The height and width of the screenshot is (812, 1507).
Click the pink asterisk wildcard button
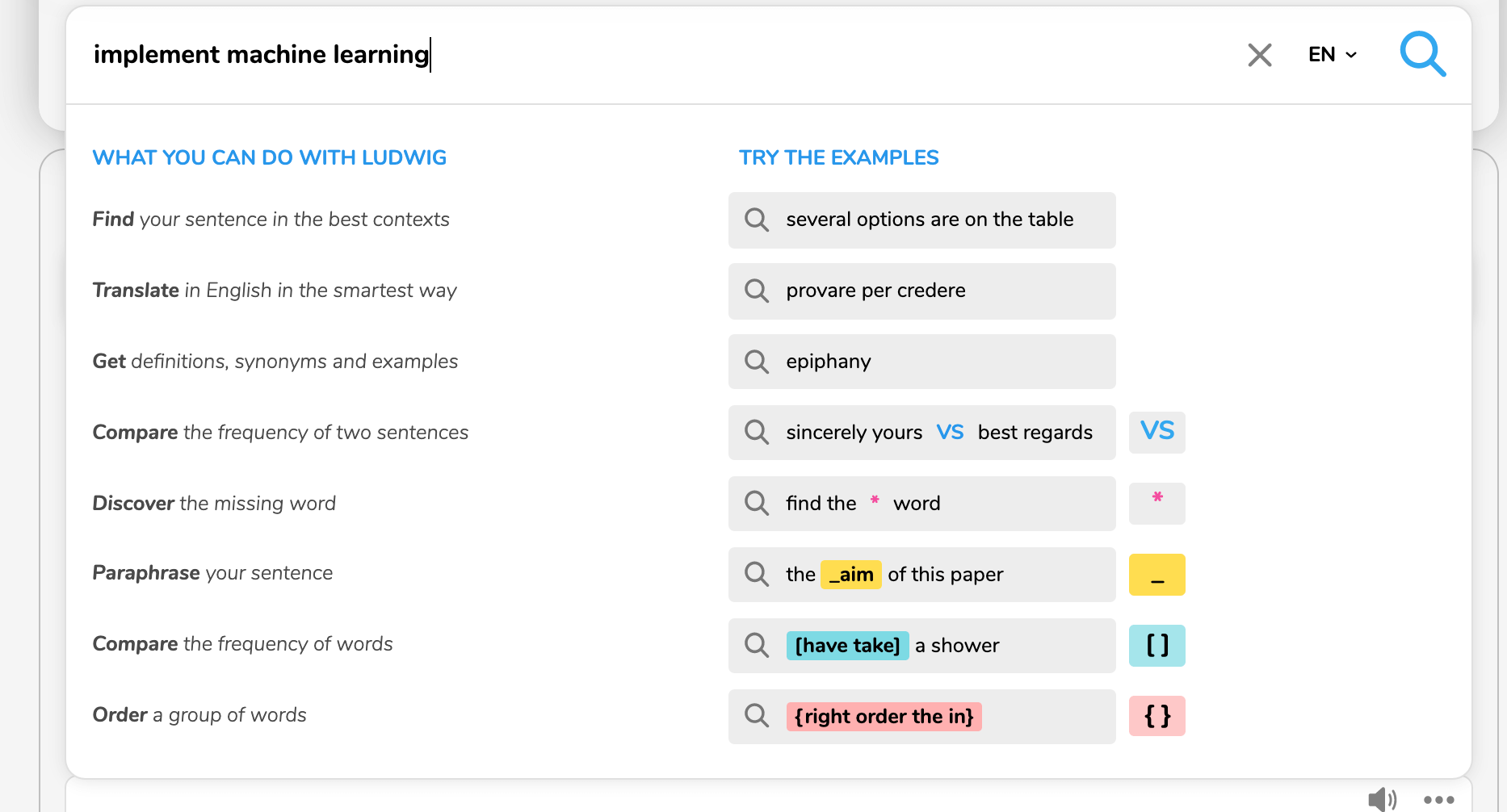(x=1157, y=503)
